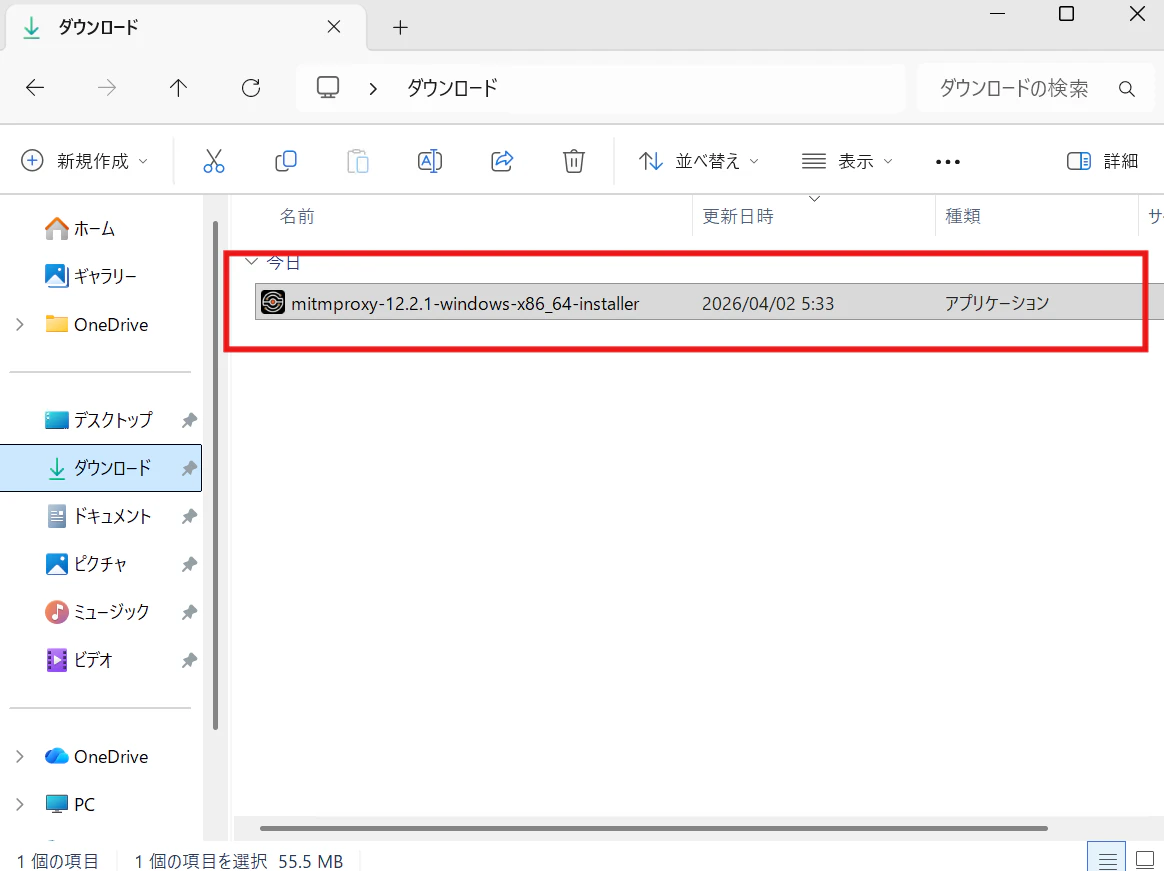The height and width of the screenshot is (871, 1164).
Task: Click the ダウンロードの検索 search field
Action: point(1036,88)
